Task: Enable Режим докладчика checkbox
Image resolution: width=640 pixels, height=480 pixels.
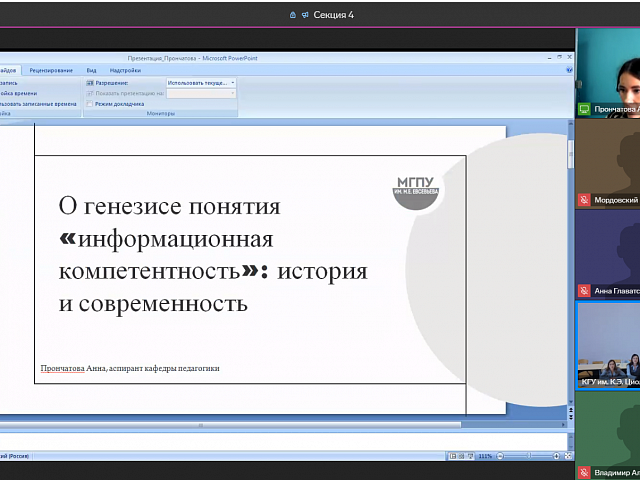Action: click(x=90, y=104)
